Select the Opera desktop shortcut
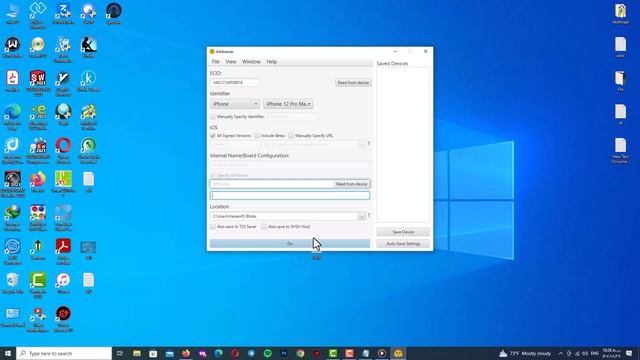The width and height of the screenshot is (640, 360). (x=63, y=150)
